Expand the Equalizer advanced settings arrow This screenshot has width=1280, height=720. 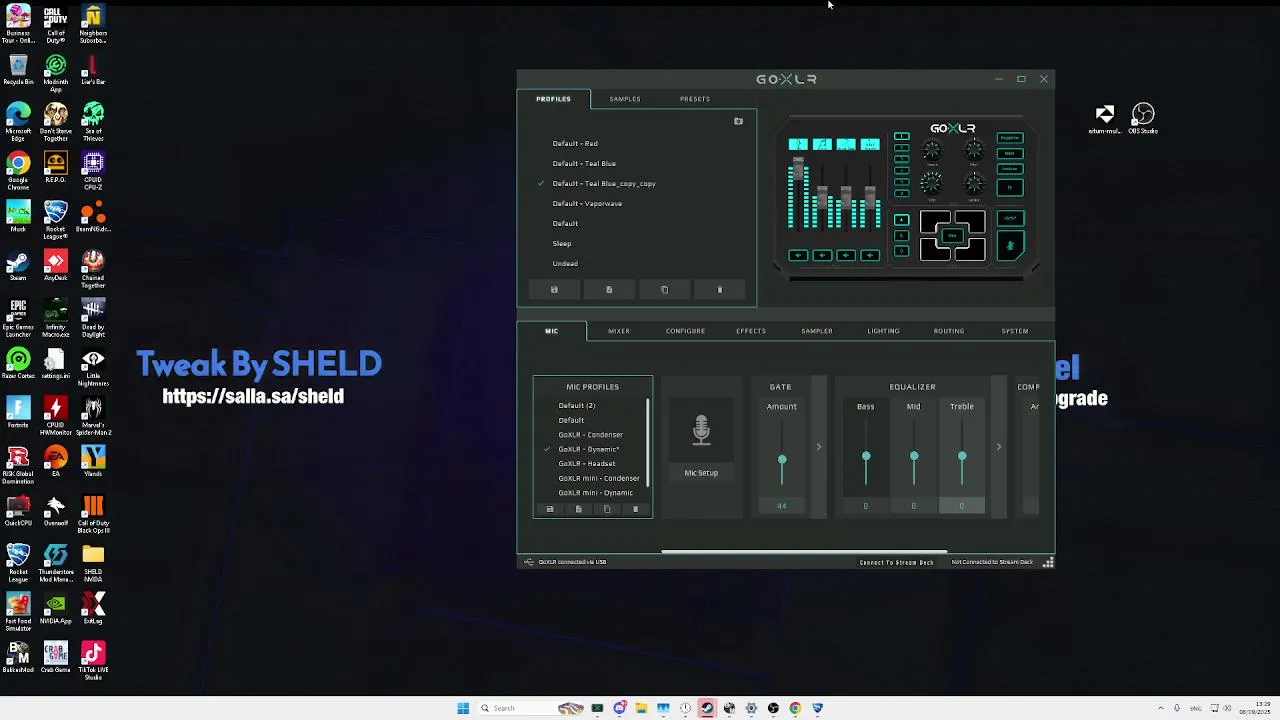pyautogui.click(x=998, y=447)
